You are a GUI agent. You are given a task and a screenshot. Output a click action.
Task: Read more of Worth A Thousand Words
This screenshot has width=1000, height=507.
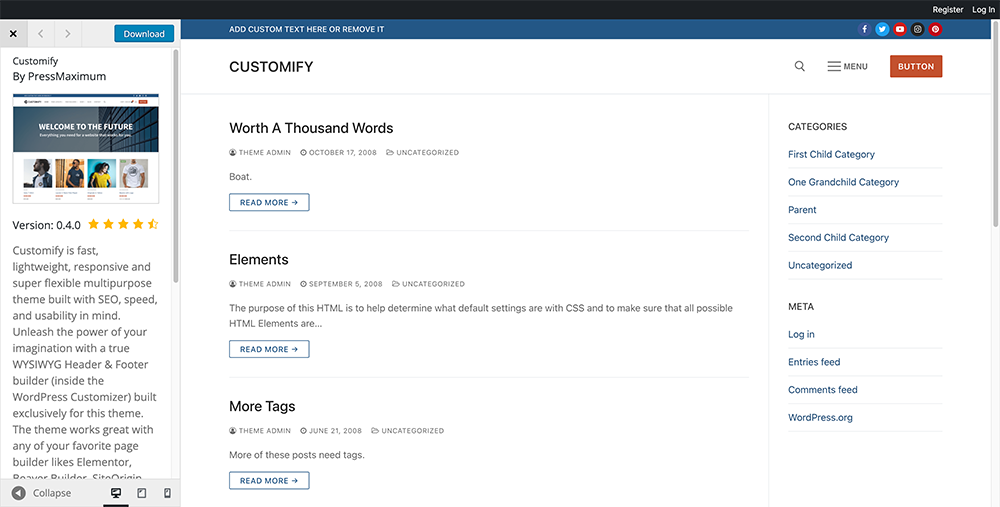point(269,202)
